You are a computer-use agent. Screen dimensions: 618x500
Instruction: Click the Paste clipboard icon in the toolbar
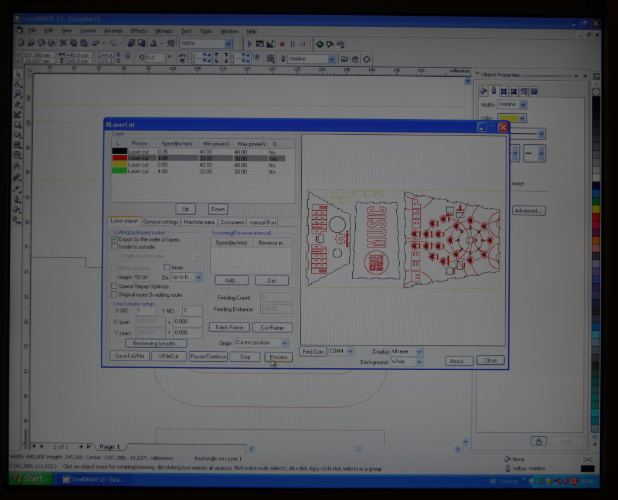[84, 43]
